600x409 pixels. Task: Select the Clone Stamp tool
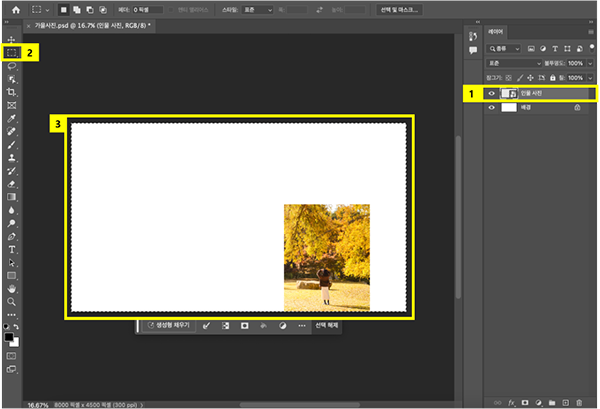coord(11,158)
